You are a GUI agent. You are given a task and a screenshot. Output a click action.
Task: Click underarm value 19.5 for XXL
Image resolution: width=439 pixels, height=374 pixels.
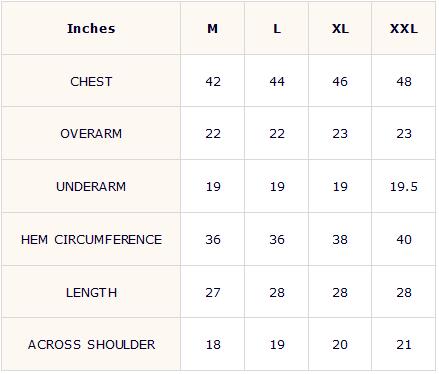(x=404, y=187)
